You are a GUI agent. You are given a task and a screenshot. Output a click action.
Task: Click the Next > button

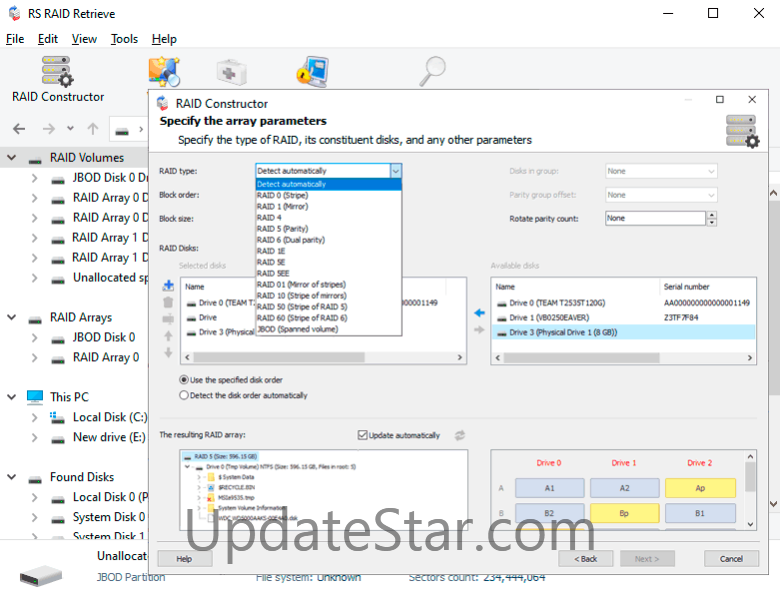pyautogui.click(x=647, y=559)
